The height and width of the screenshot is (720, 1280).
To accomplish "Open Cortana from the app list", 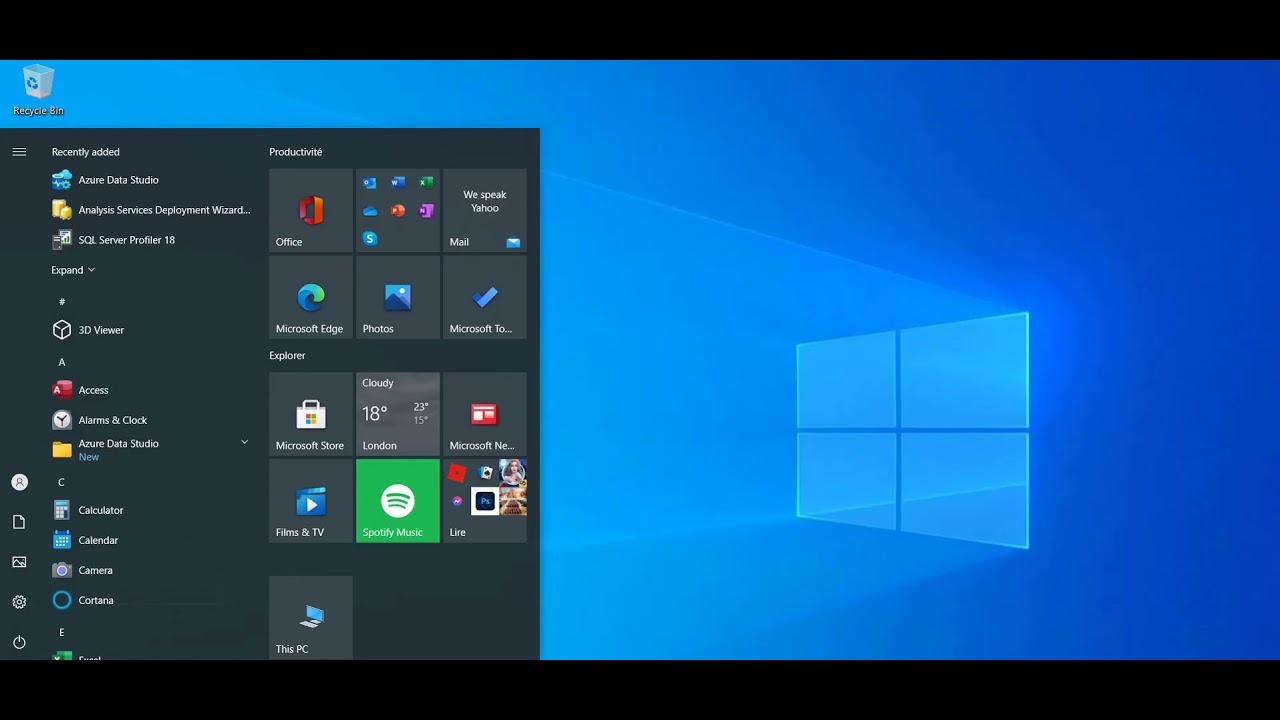I will coord(150,600).
